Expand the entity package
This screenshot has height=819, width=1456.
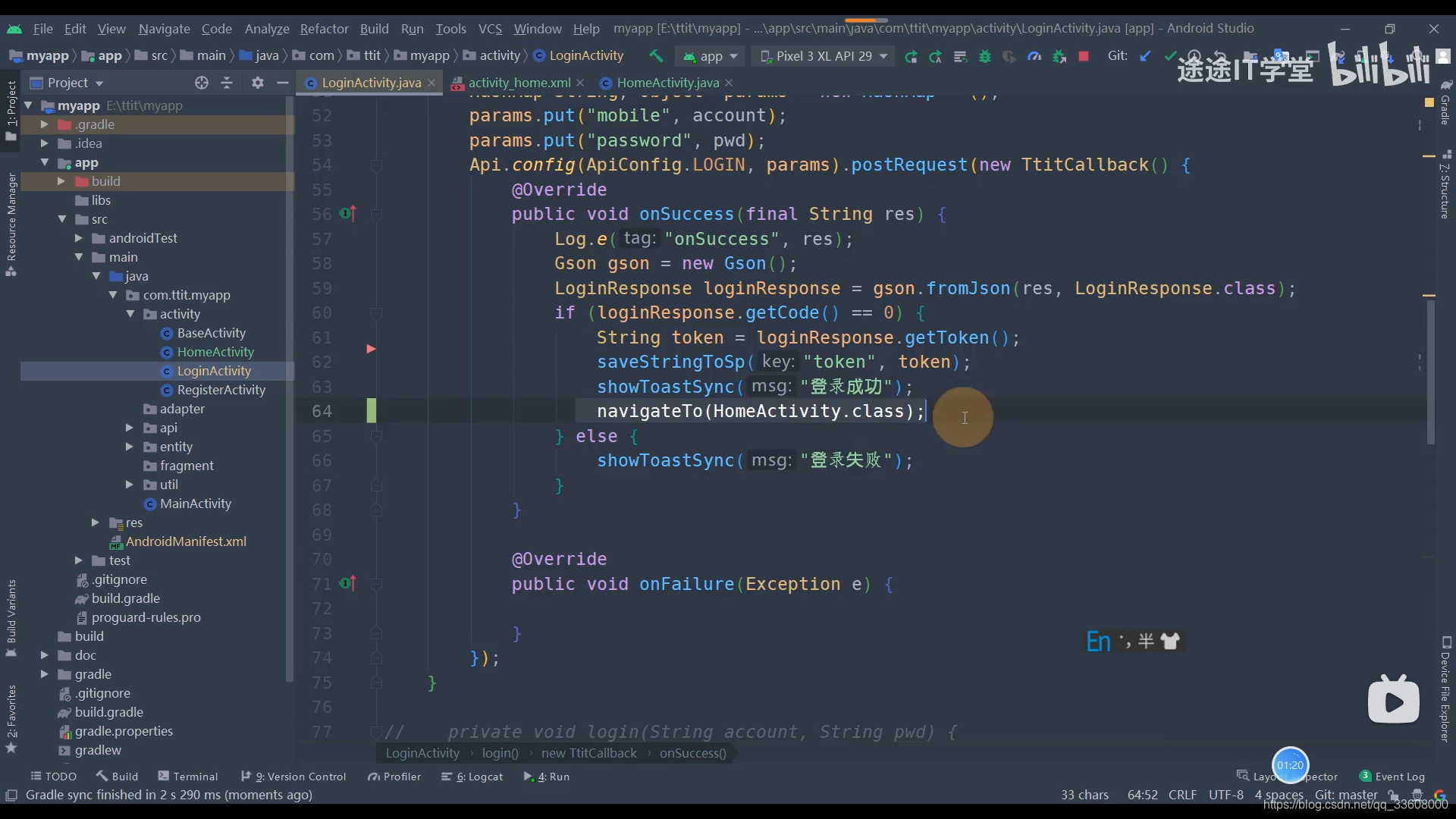coord(130,447)
